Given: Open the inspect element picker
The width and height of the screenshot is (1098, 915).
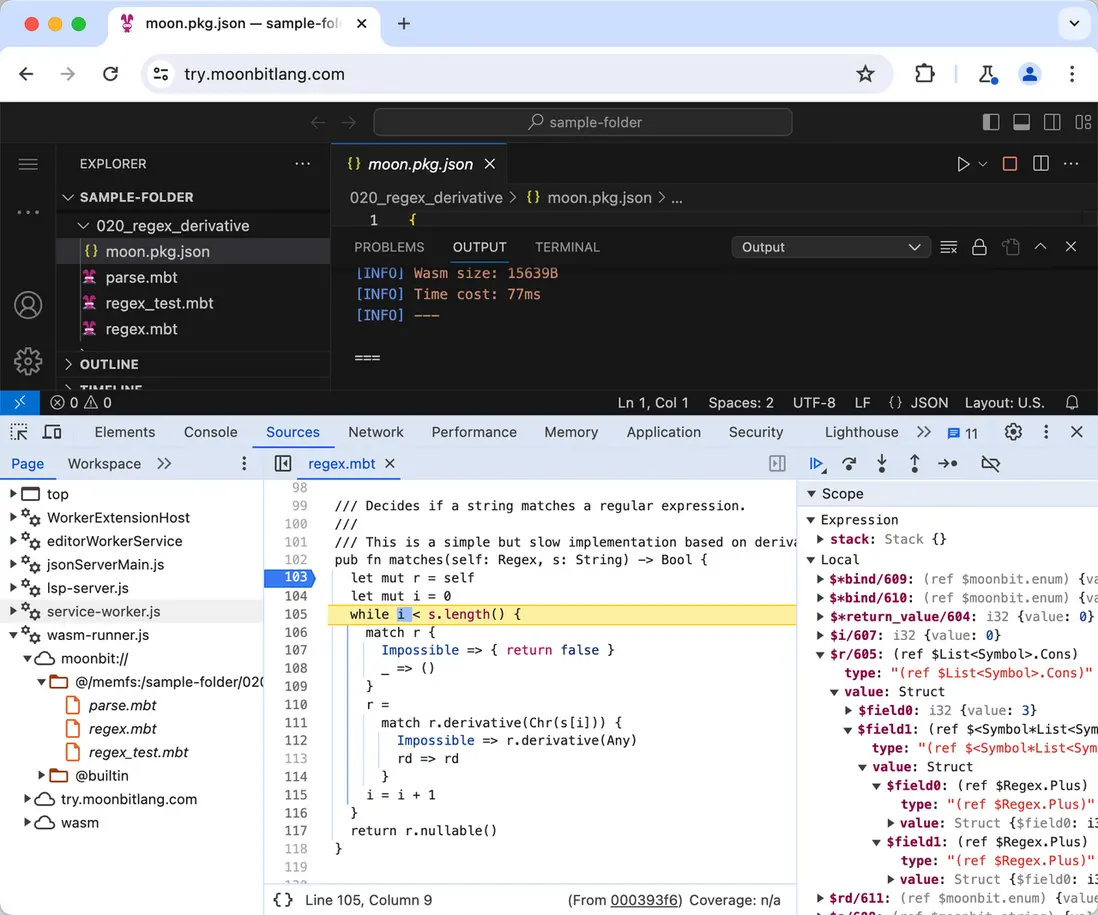Looking at the screenshot, I should (19, 432).
